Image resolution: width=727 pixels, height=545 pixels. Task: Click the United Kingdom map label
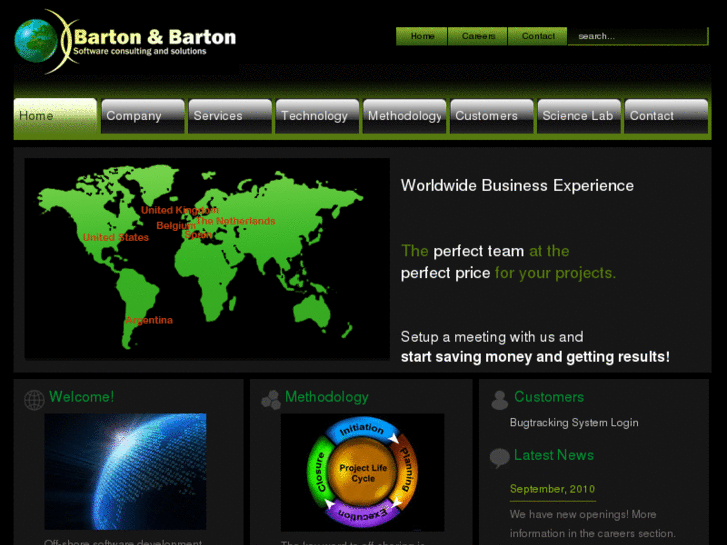[x=180, y=210]
